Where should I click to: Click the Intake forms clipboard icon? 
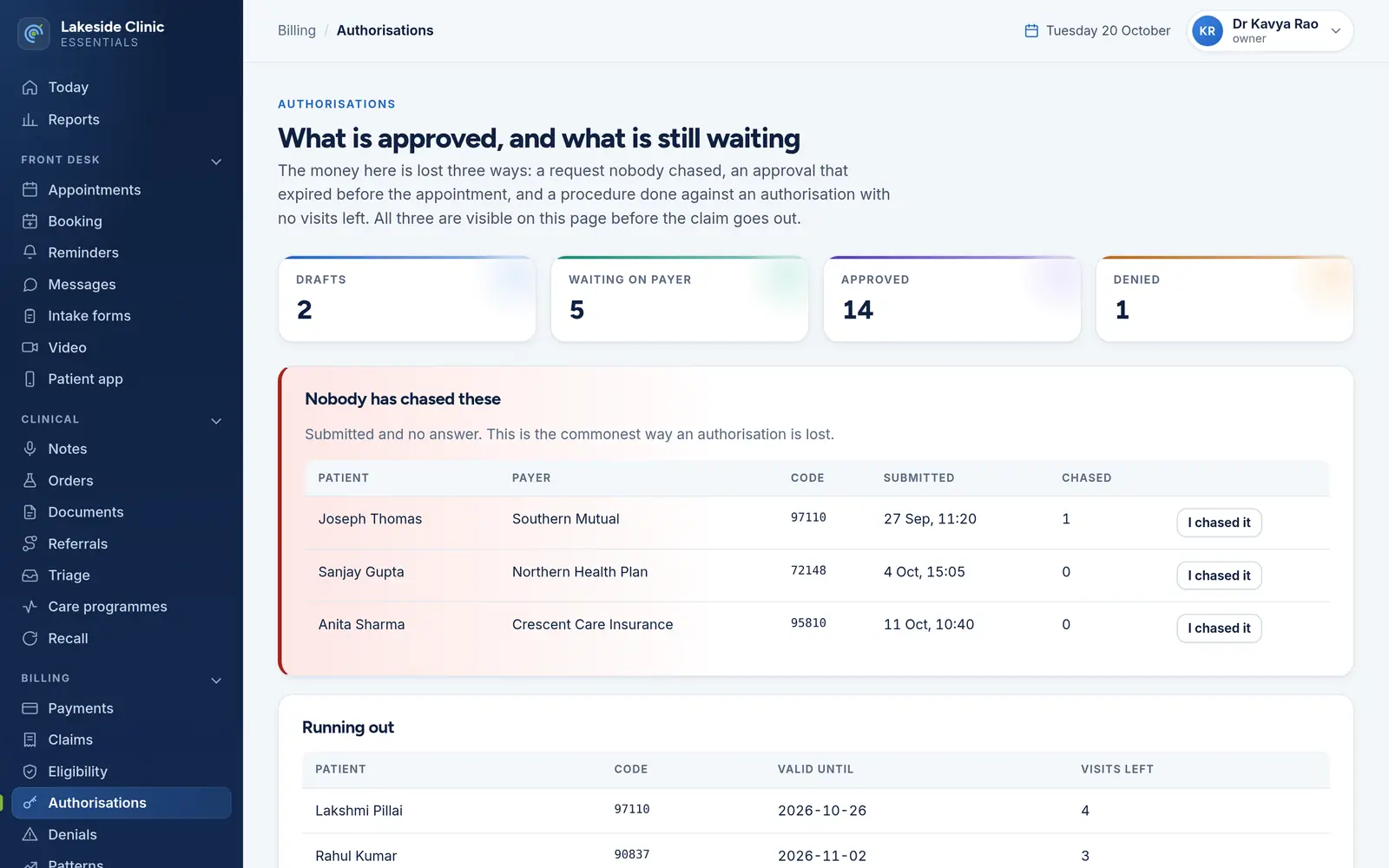[x=30, y=316]
